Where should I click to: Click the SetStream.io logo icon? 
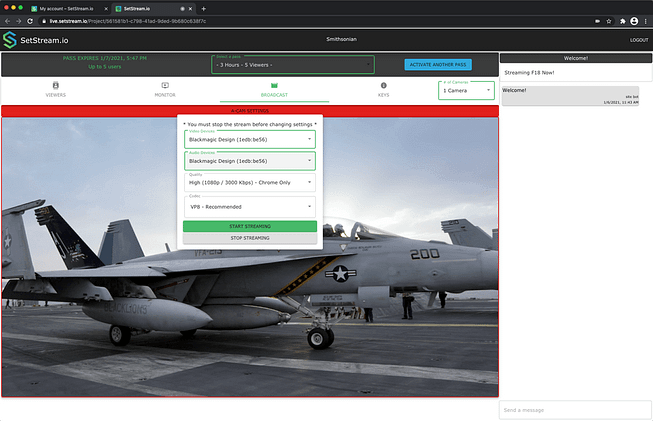[10, 40]
